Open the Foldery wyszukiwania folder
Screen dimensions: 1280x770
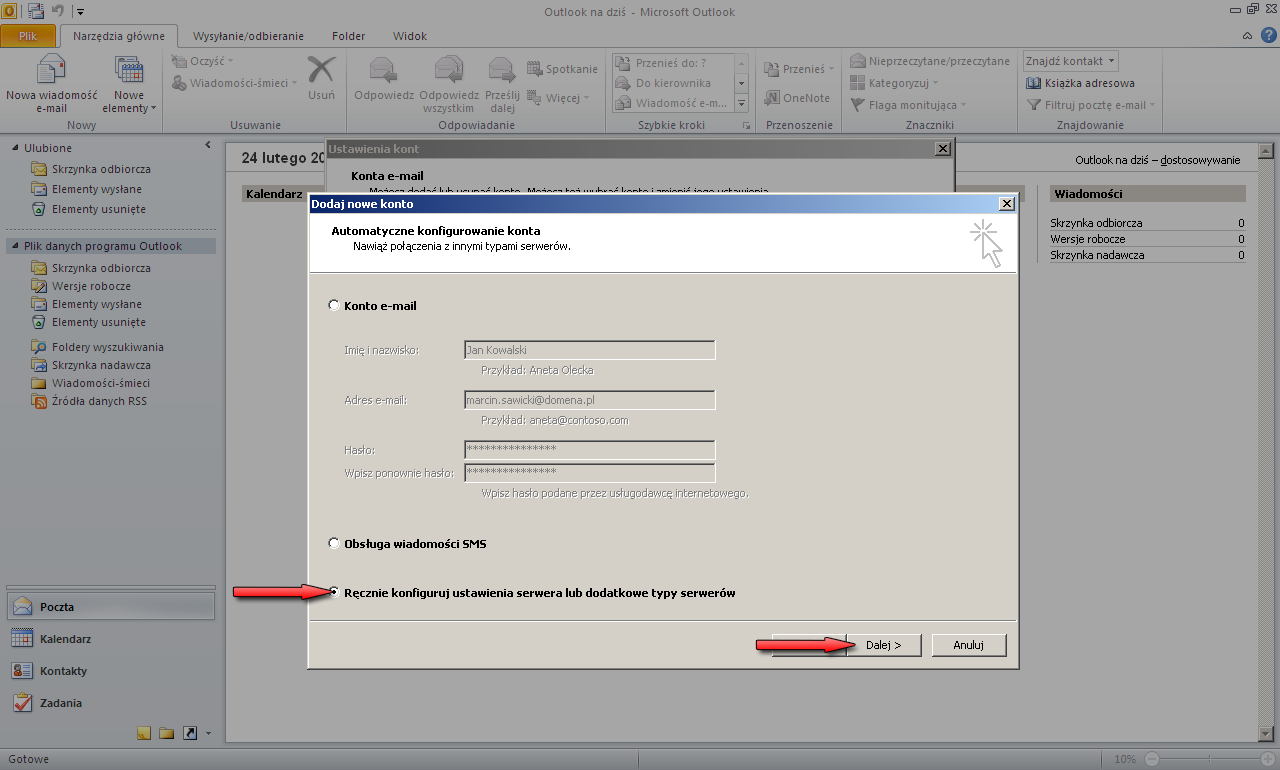[x=107, y=347]
